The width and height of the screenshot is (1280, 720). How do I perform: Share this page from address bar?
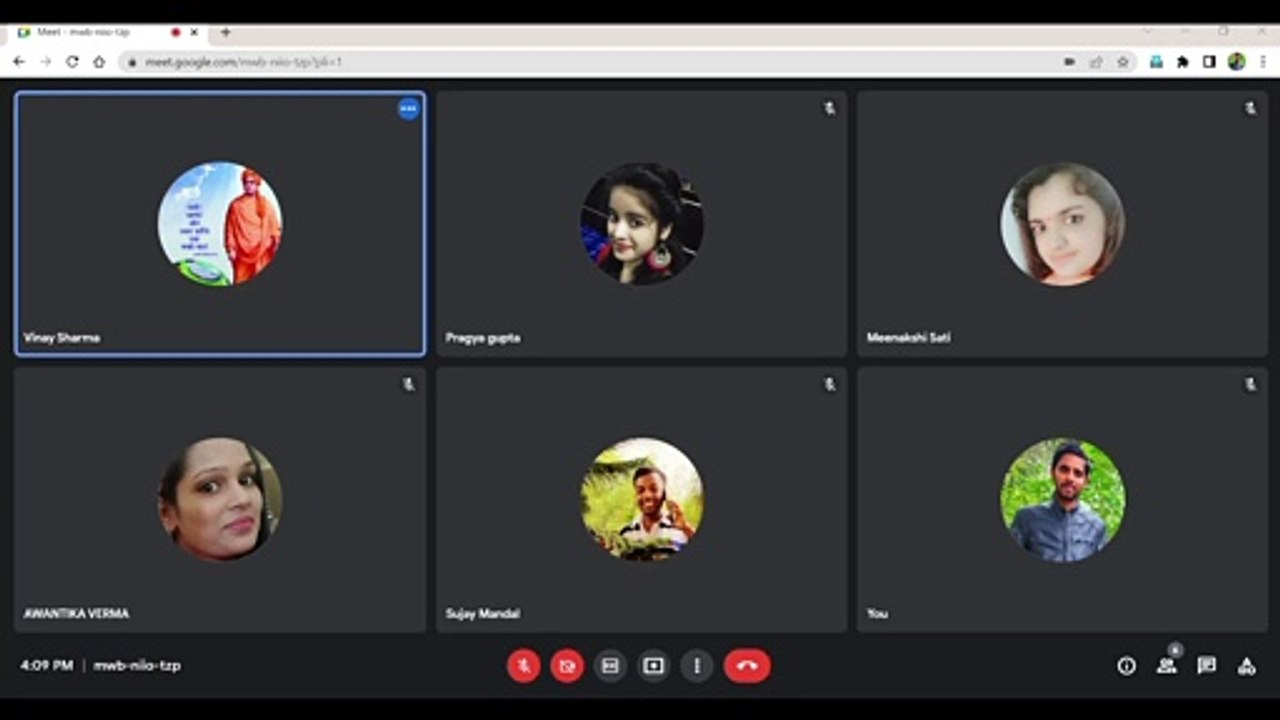pos(1096,62)
